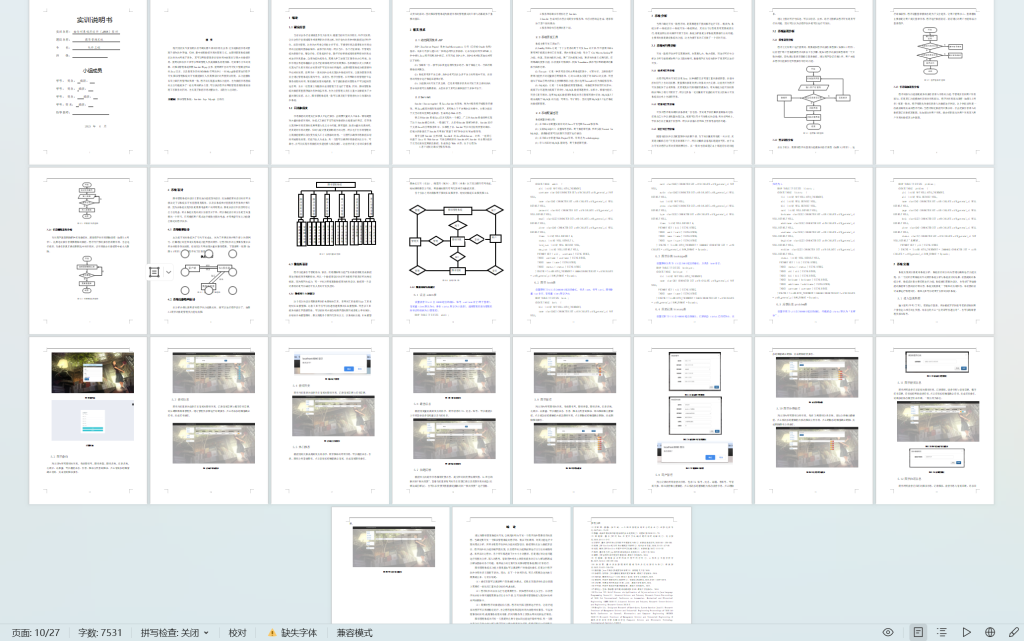
Task: Click 字数: 7531 word count
Action: coord(100,633)
